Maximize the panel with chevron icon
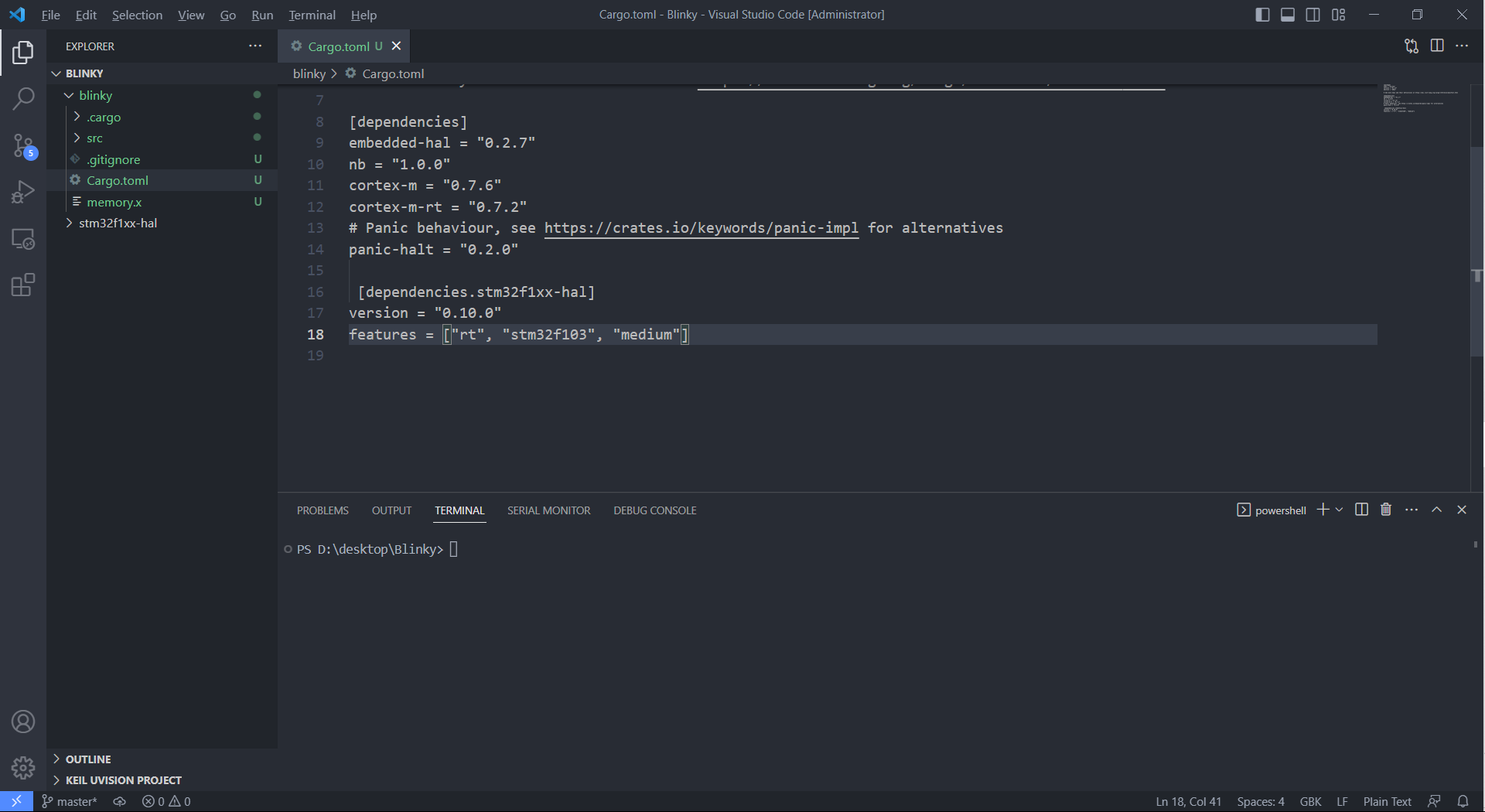 tap(1437, 510)
